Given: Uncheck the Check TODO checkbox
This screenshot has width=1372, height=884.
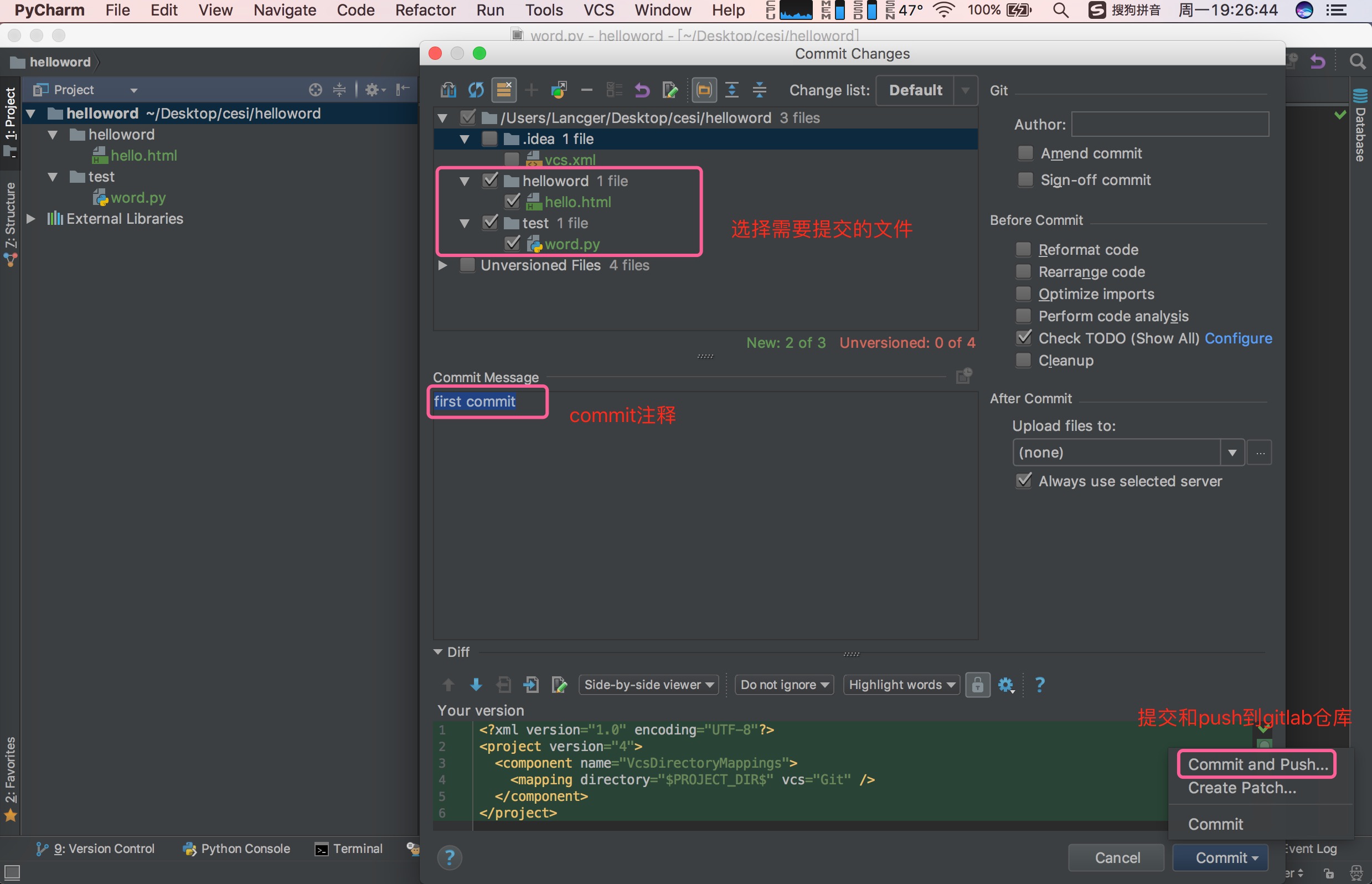Looking at the screenshot, I should (x=1023, y=337).
